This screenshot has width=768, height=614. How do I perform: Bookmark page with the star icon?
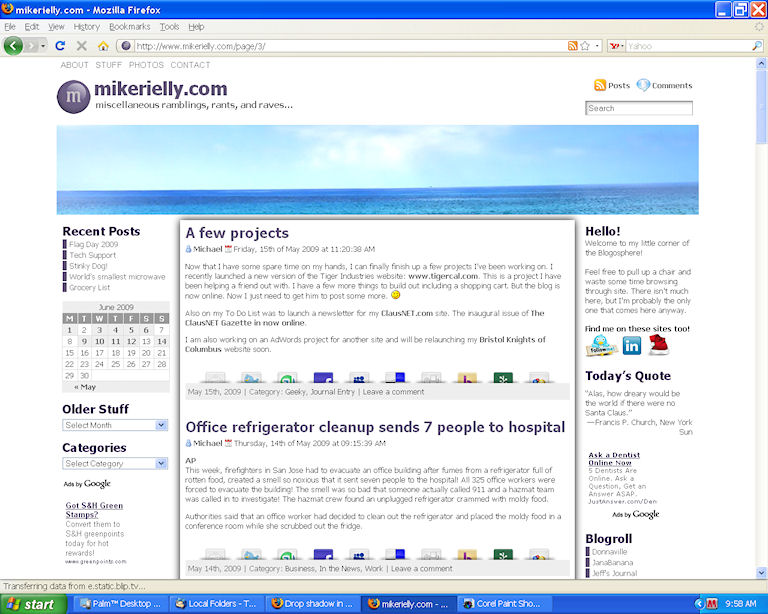[x=585, y=46]
